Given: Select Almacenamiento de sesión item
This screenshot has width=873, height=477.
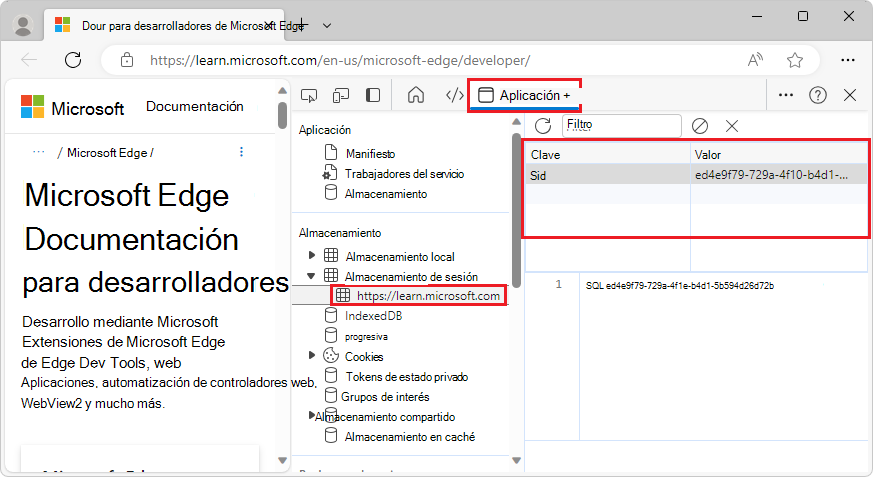Looking at the screenshot, I should (x=411, y=277).
